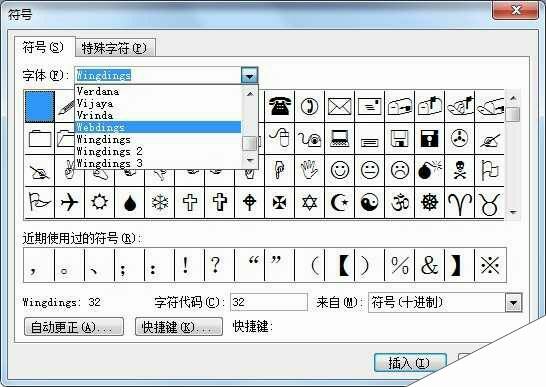Pick the recent exclamation mark symbol
The width and height of the screenshot is (546, 387).
coord(189,265)
